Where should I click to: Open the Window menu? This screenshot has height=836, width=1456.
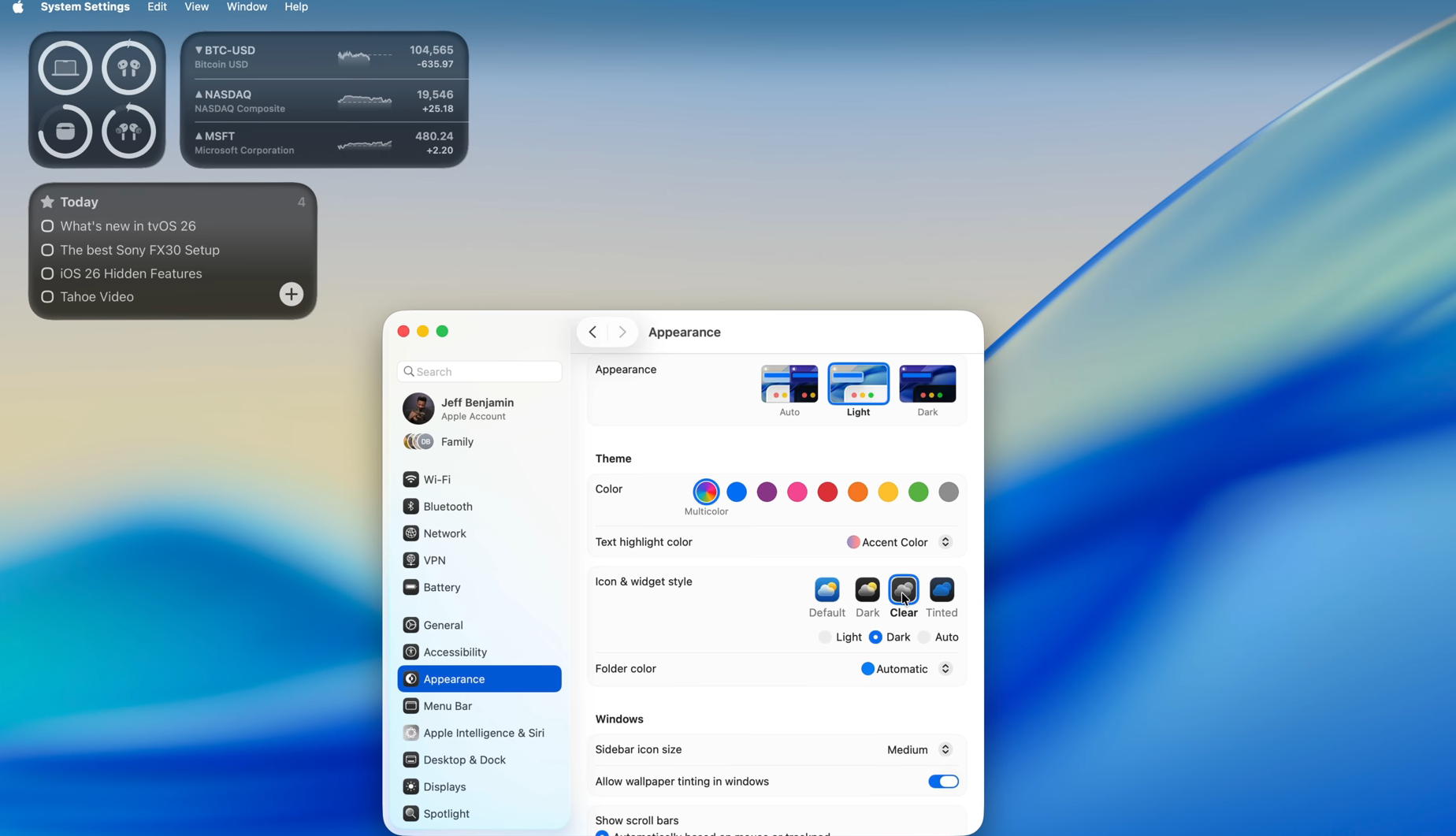pos(247,7)
